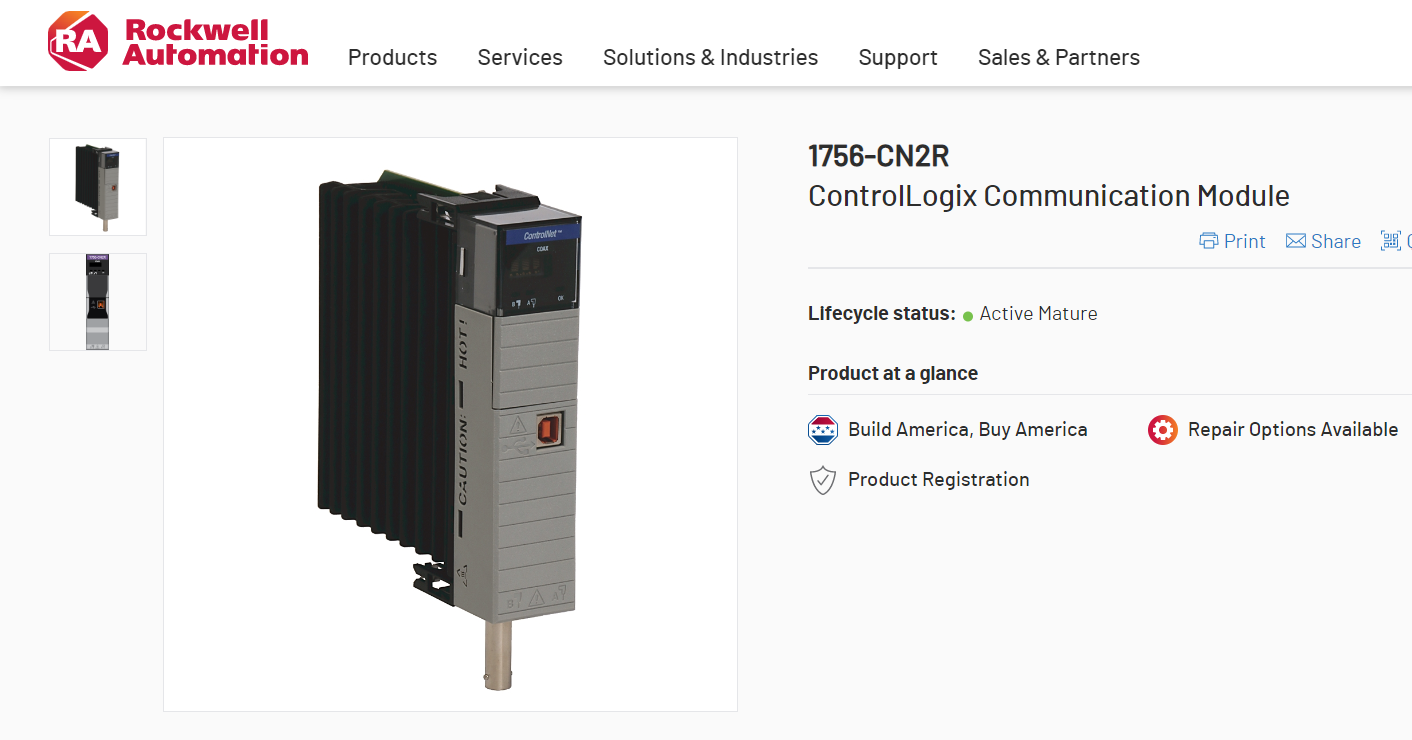Expand the Sales & Partners menu
The image size is (1412, 740).
coord(1059,57)
